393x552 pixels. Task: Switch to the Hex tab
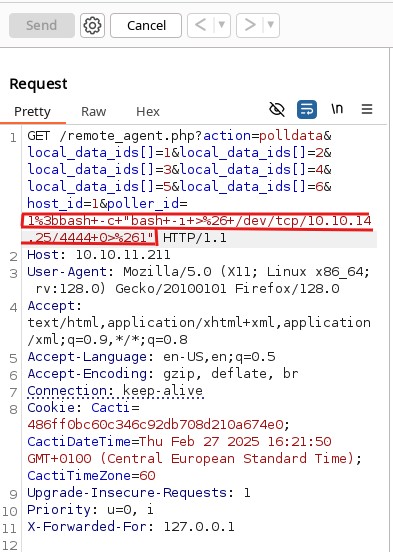coord(148,112)
